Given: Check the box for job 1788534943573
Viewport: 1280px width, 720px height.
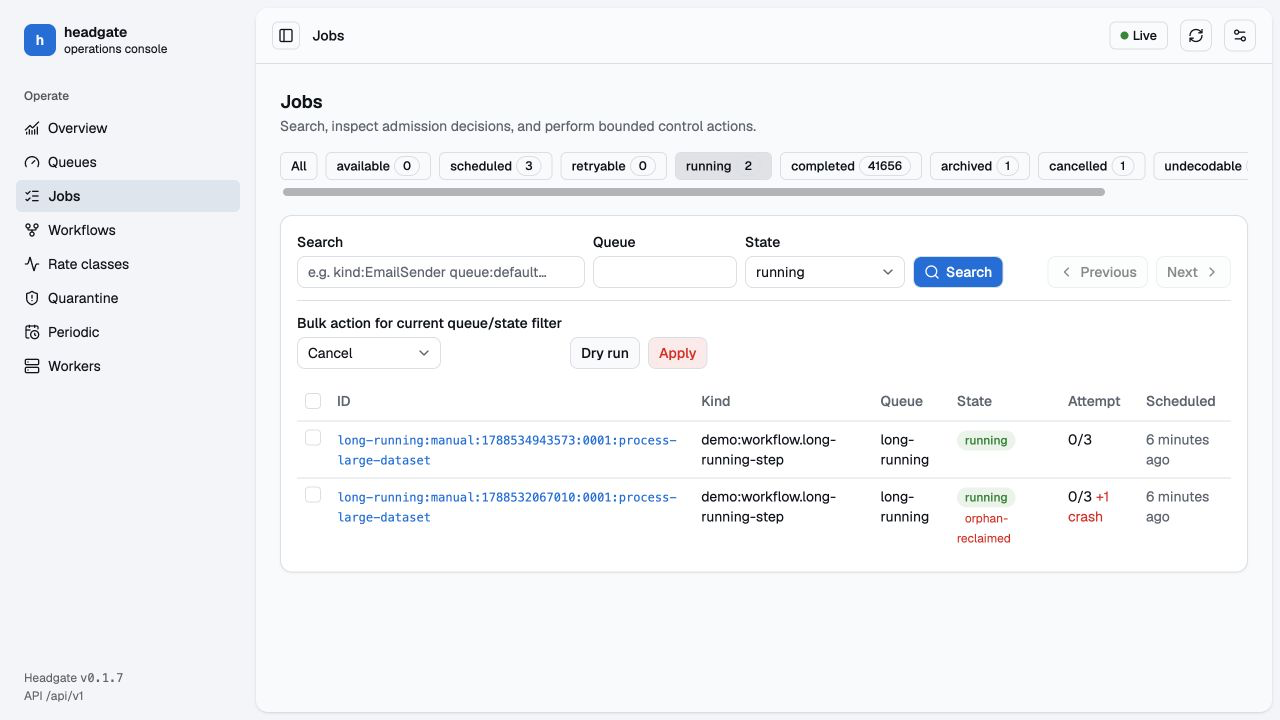Looking at the screenshot, I should click(x=313, y=438).
